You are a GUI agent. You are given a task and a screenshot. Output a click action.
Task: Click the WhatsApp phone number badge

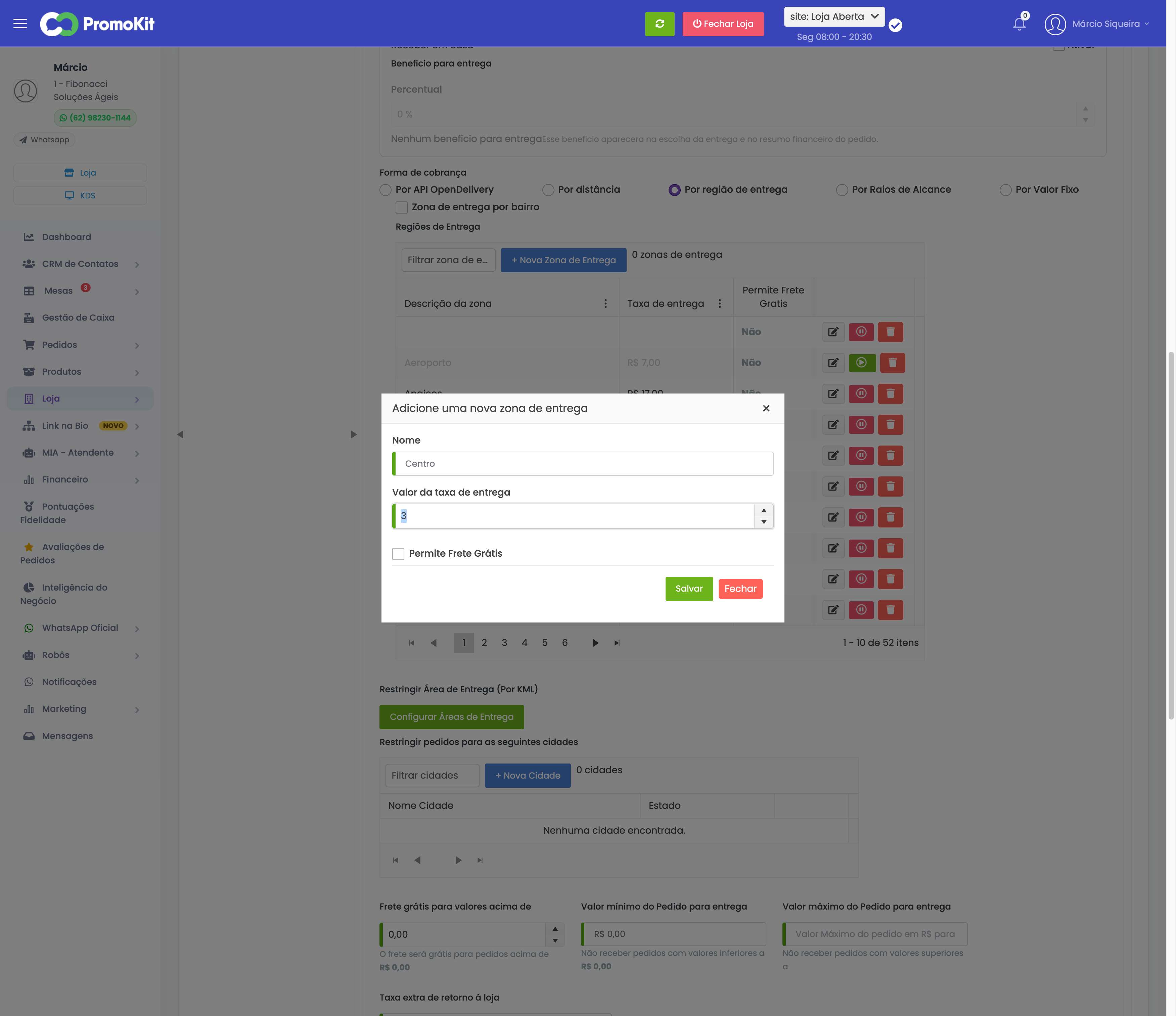point(95,118)
